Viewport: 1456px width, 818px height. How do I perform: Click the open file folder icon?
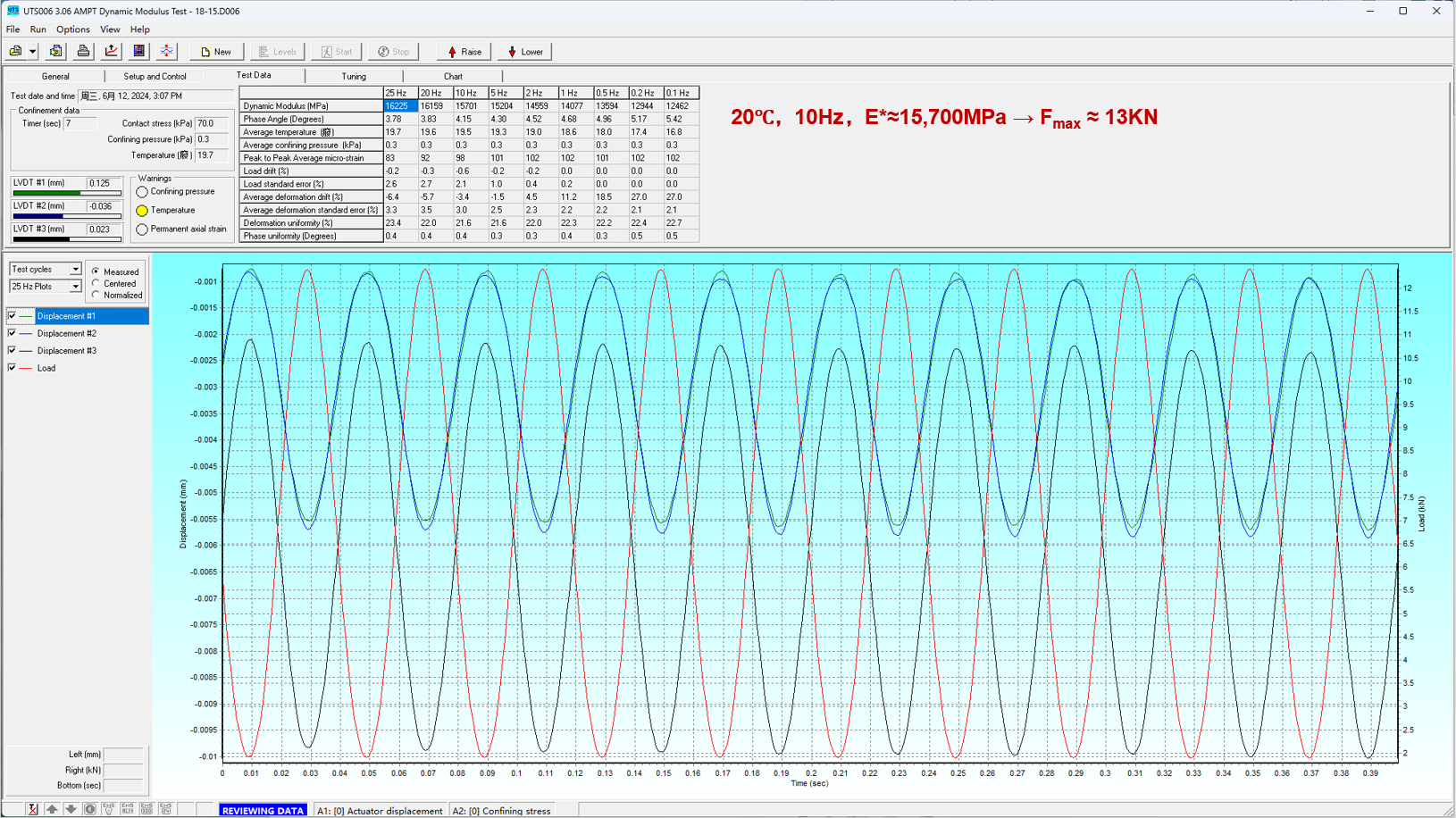15,52
